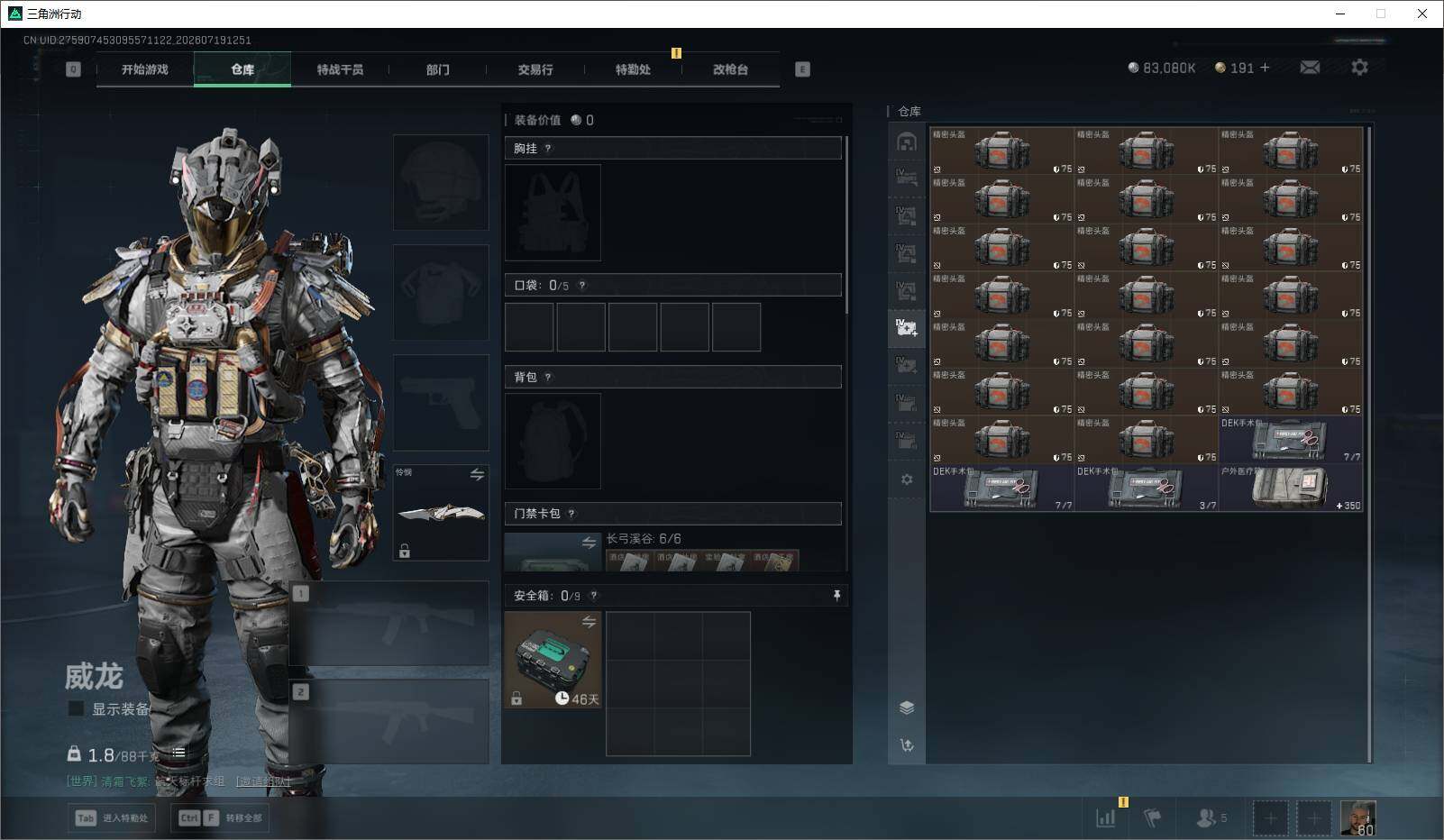1444x840 pixels.
Task: Click the plus icon beside the 191 currency
Action: click(x=1265, y=68)
